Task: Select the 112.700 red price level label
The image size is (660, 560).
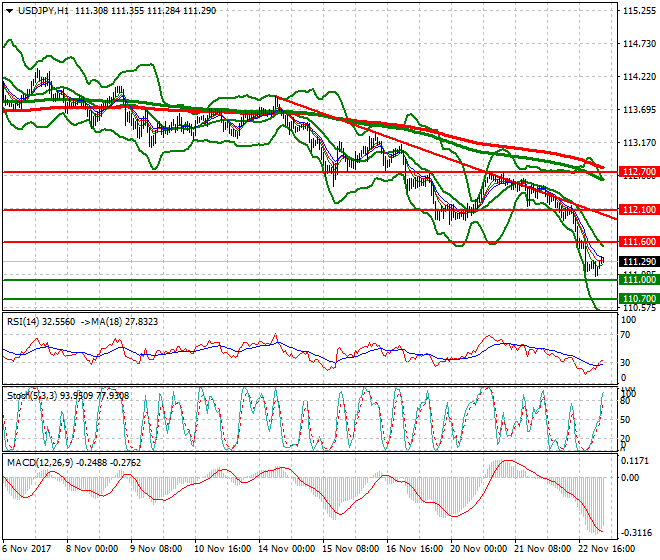Action: (639, 172)
